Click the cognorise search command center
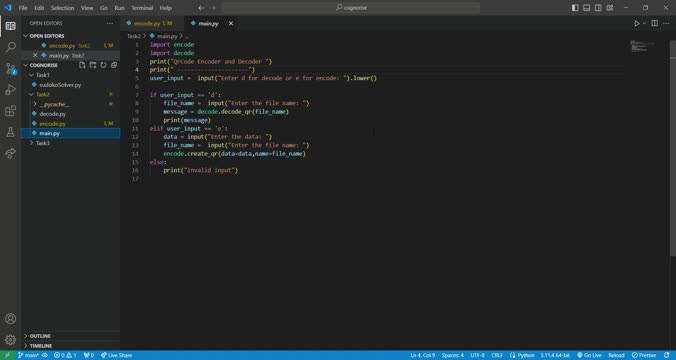Image resolution: width=676 pixels, height=360 pixels. click(x=351, y=8)
